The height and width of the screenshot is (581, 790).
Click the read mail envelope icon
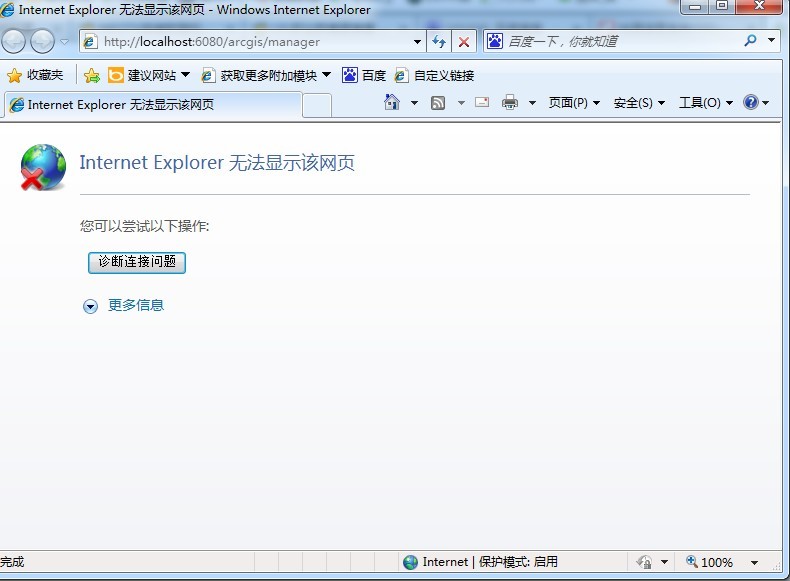[482, 102]
